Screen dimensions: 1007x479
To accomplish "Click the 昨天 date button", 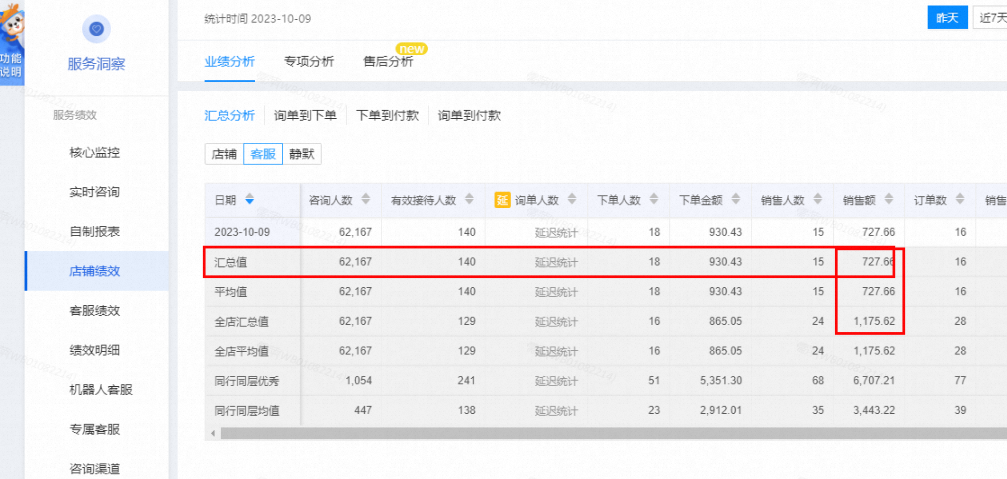I will pos(947,18).
